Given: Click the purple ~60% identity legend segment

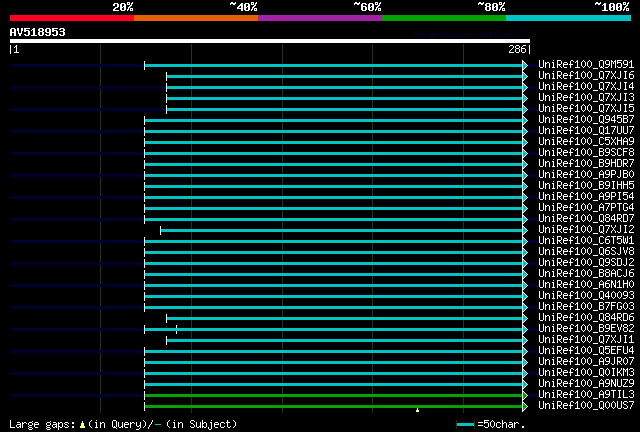Looking at the screenshot, I should point(320,18).
